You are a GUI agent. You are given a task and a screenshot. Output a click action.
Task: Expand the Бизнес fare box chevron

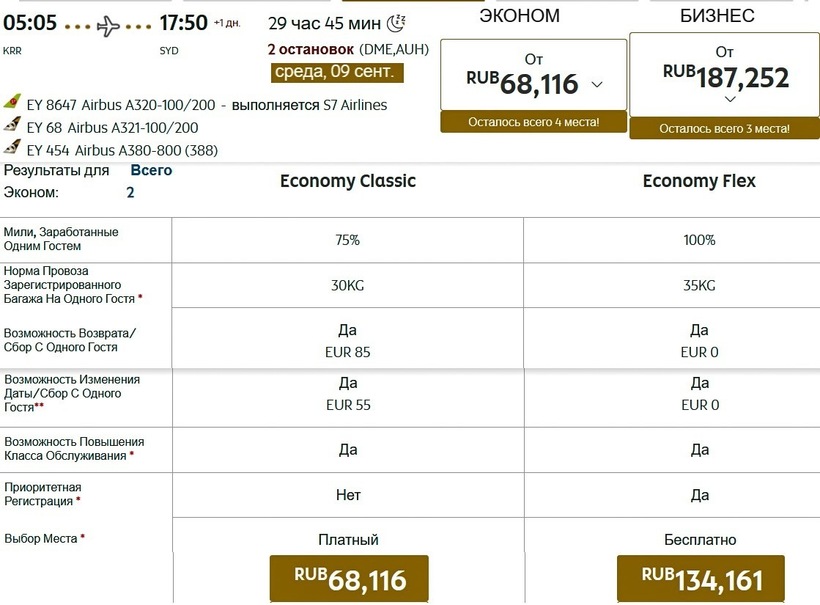(729, 99)
